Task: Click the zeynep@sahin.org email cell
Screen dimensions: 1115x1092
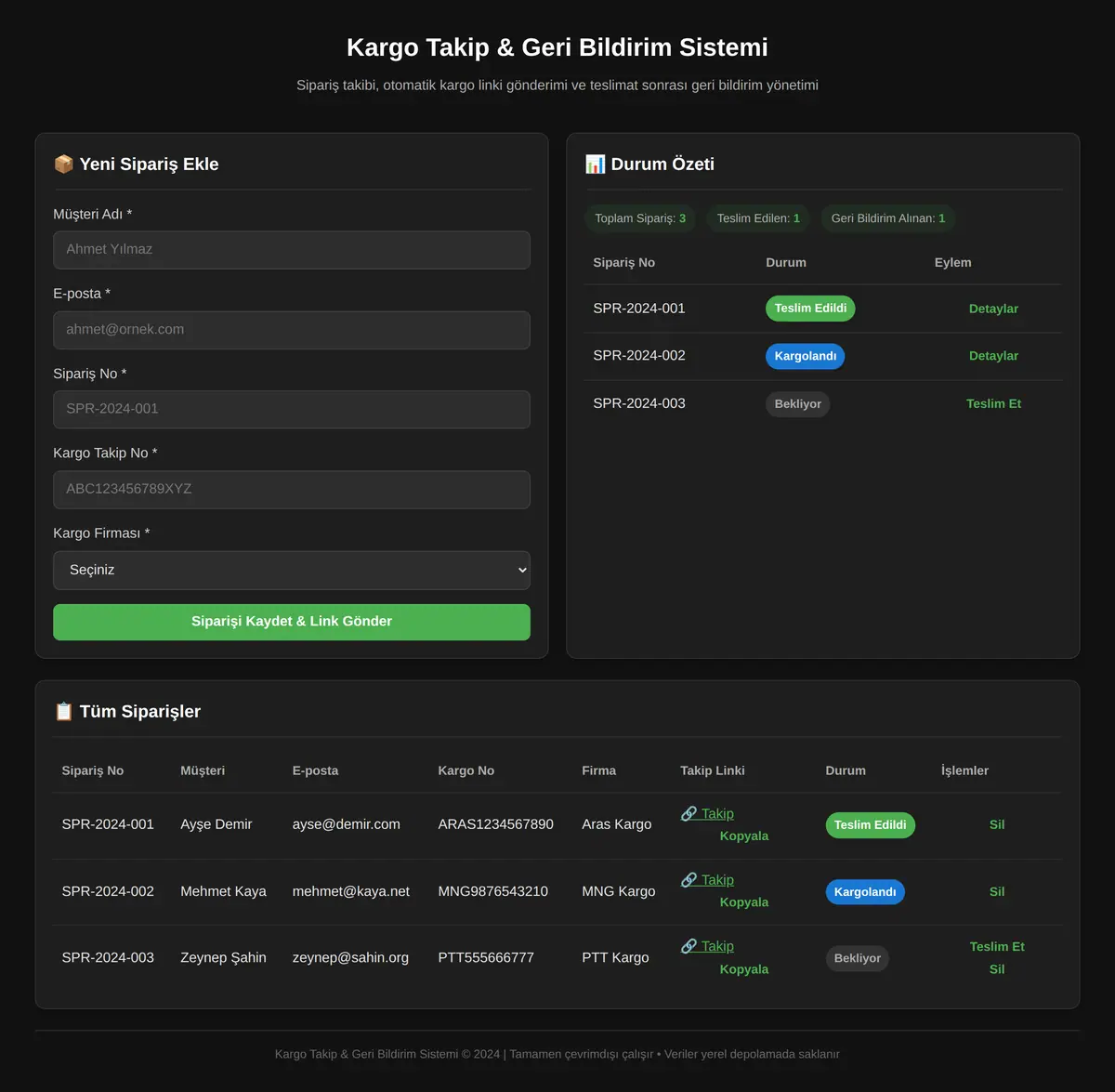Action: click(x=350, y=957)
